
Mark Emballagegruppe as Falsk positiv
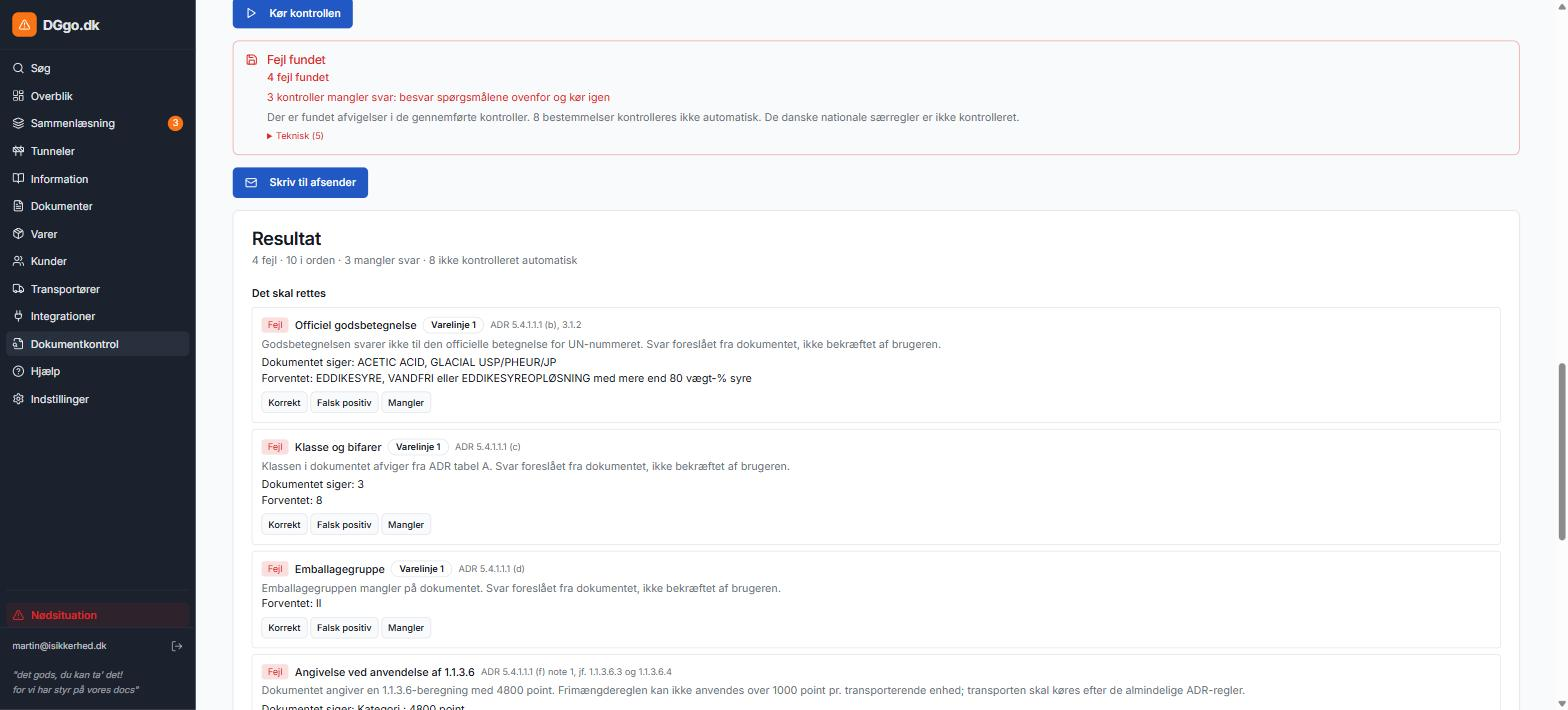(x=344, y=628)
